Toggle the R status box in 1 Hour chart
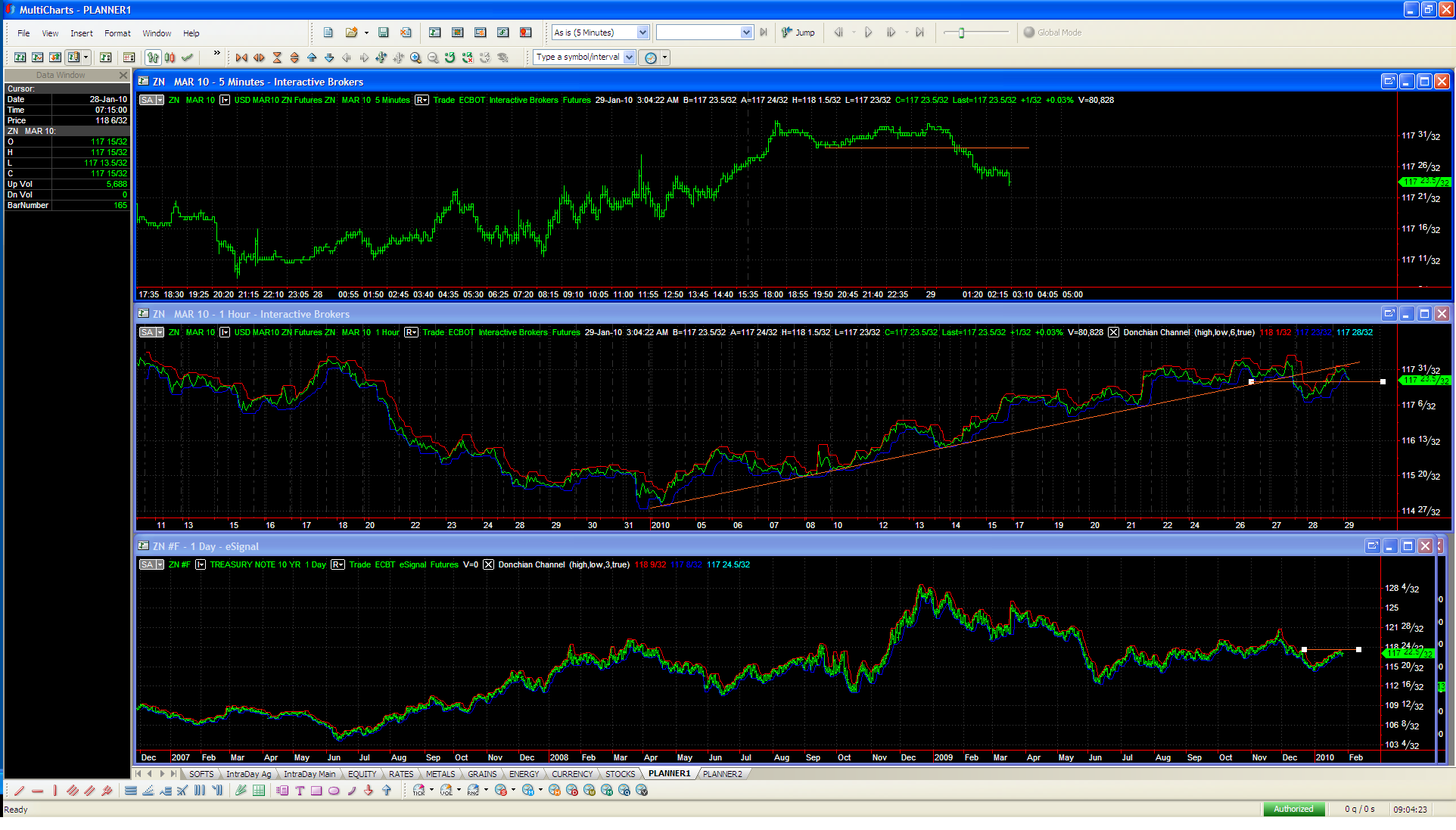Image resolution: width=1456 pixels, height=830 pixels. pyautogui.click(x=412, y=332)
